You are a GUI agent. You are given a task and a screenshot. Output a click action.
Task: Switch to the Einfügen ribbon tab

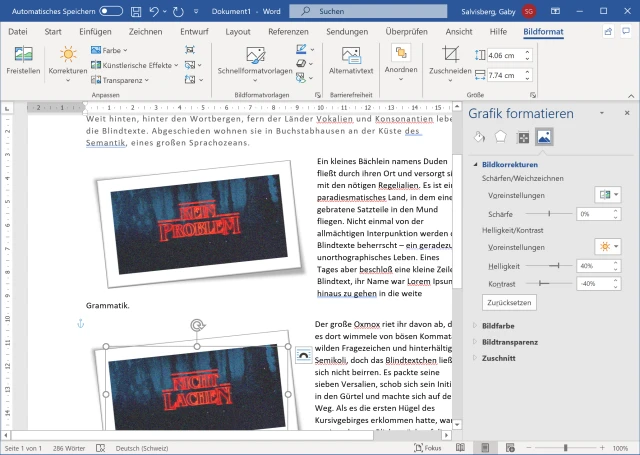pyautogui.click(x=95, y=31)
